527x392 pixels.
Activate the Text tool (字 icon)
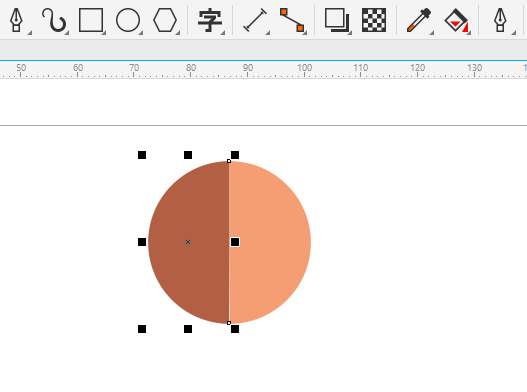(210, 21)
